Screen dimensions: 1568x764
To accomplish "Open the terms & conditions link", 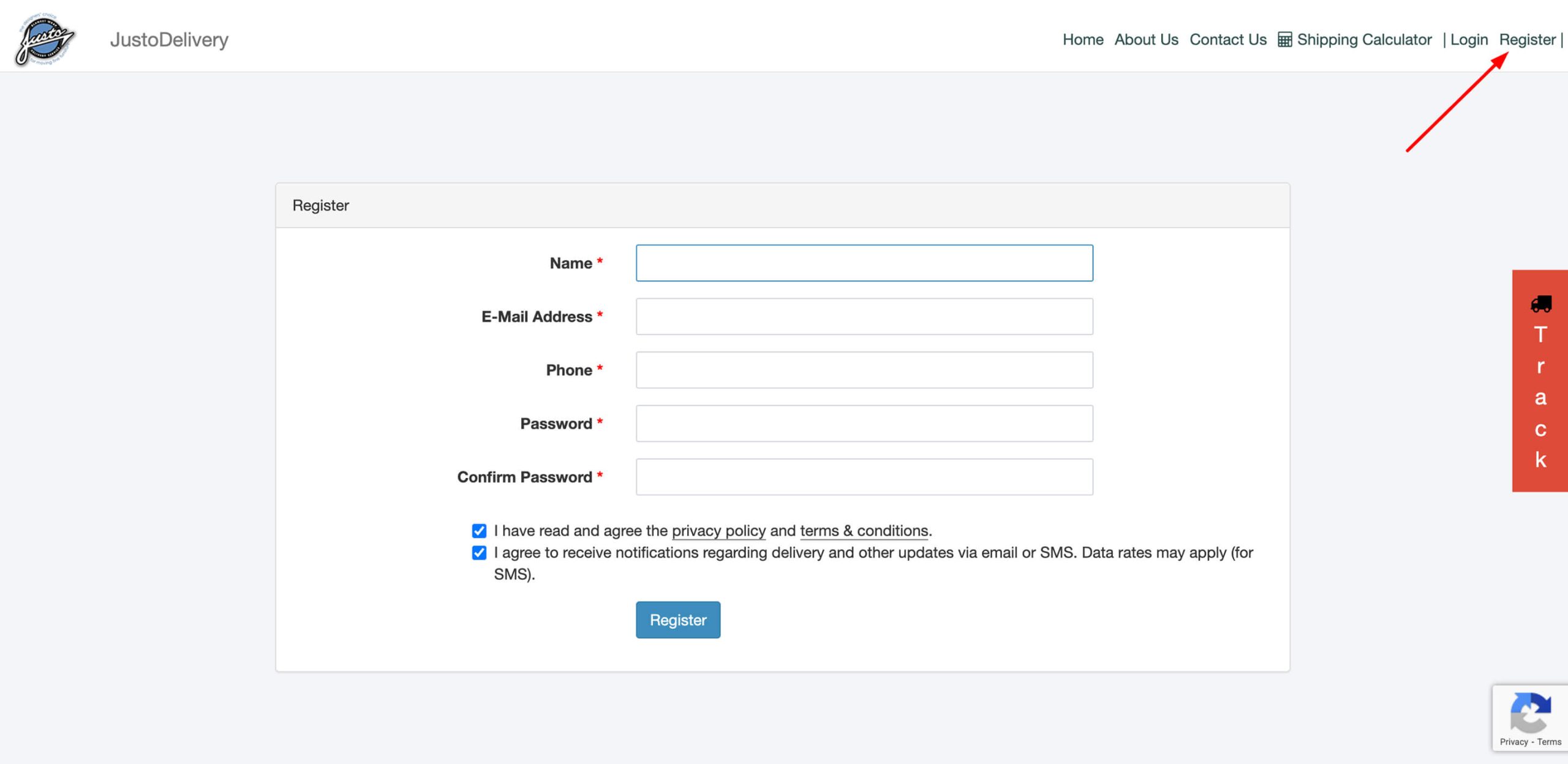I will click(864, 531).
